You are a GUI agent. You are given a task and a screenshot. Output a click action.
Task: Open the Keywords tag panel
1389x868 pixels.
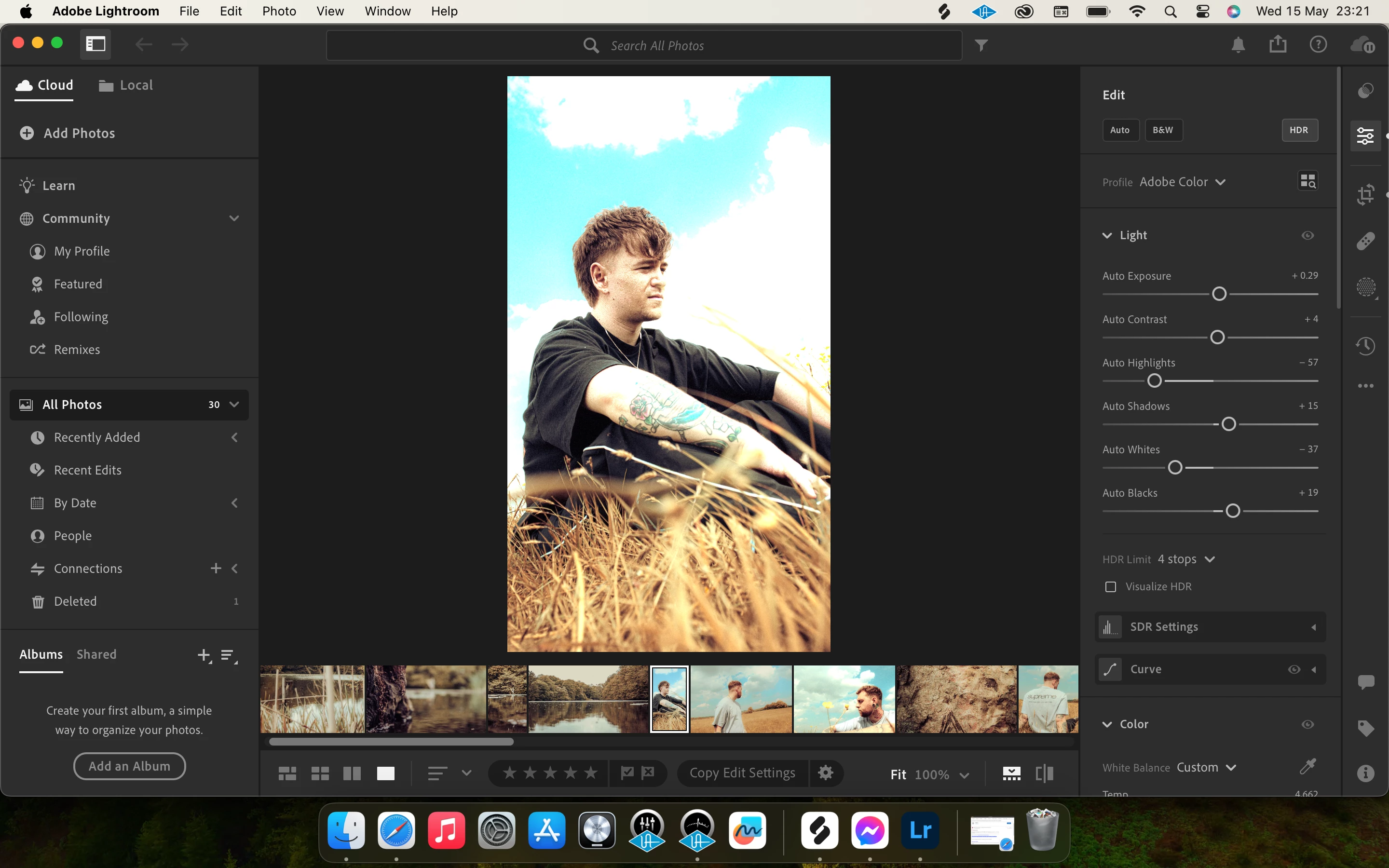(1365, 728)
